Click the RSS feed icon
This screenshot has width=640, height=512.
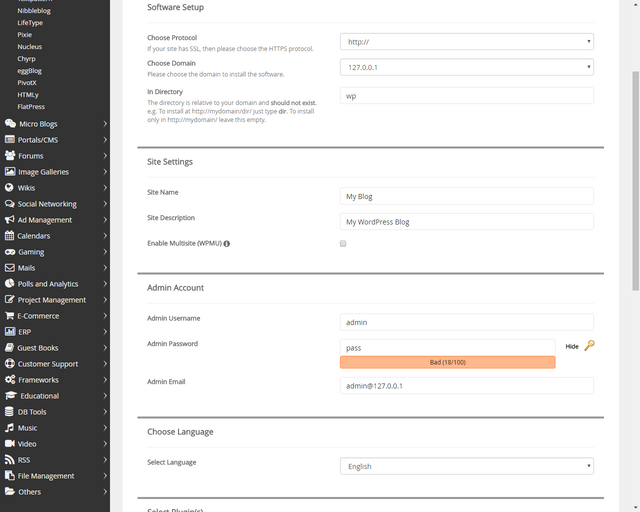click(9, 460)
